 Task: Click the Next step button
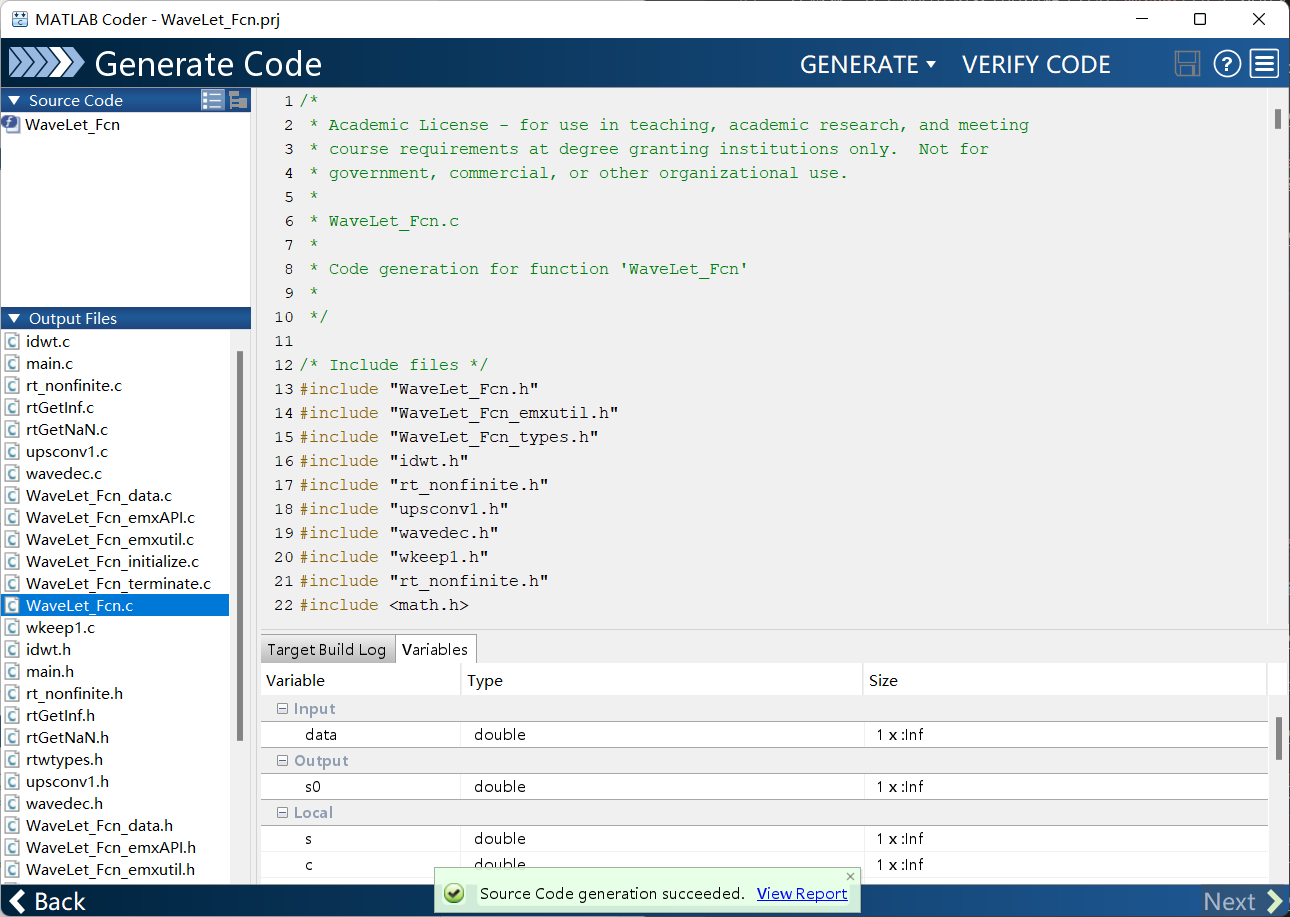[x=1243, y=901]
